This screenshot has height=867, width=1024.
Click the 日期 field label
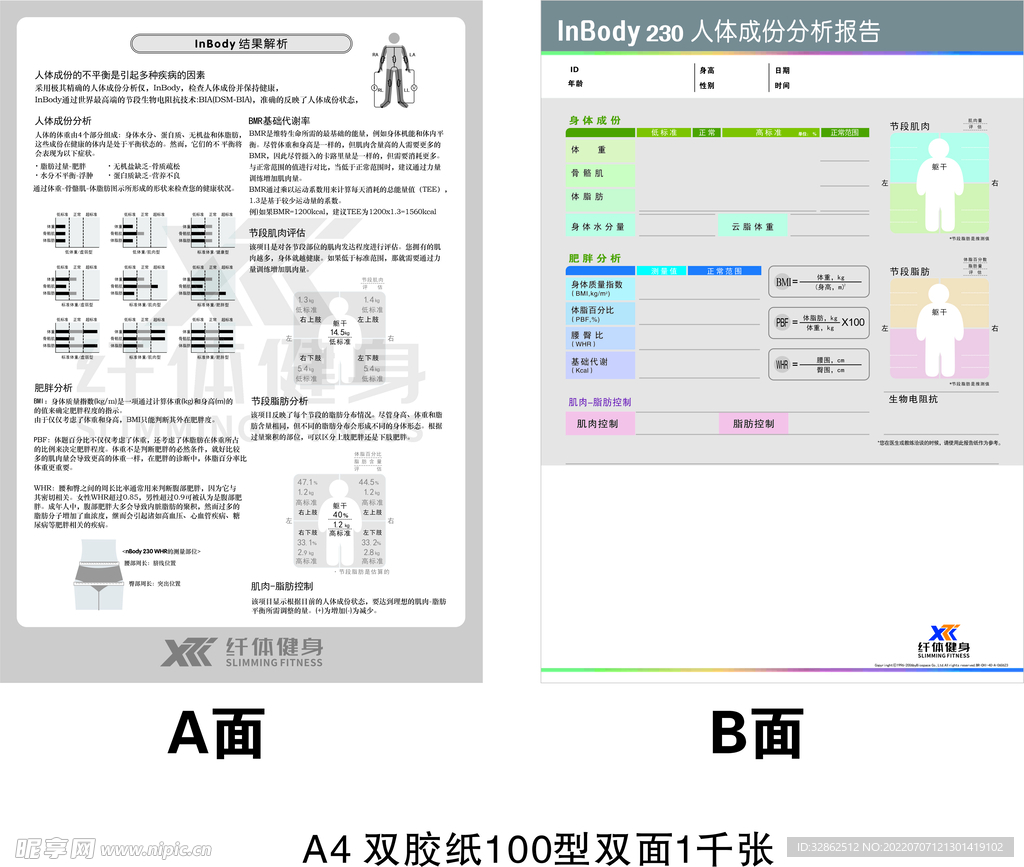click(x=782, y=71)
